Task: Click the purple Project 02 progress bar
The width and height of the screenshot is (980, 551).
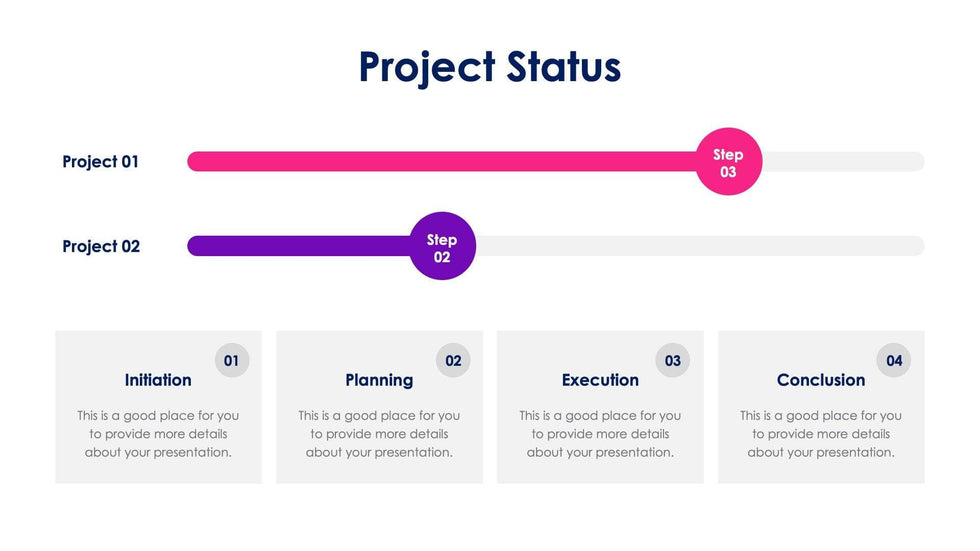Action: (x=298, y=246)
